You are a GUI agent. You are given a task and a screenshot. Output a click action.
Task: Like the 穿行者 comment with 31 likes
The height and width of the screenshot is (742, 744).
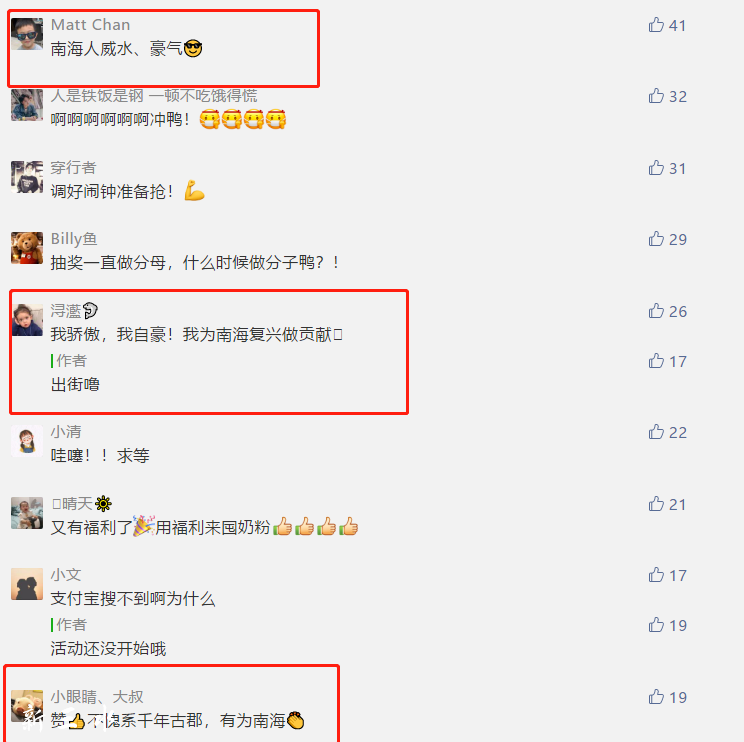pos(656,168)
